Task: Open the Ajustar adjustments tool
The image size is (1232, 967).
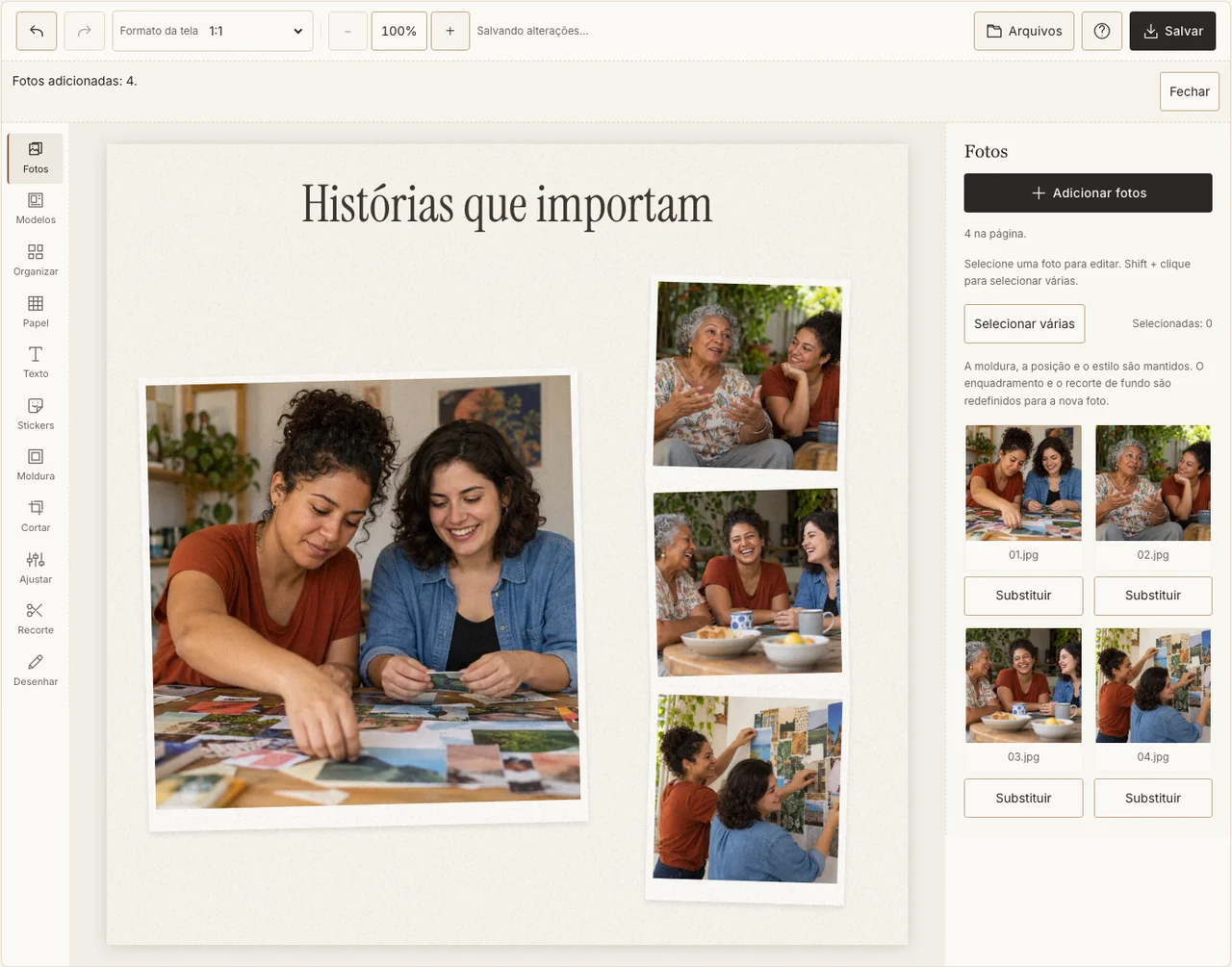Action: coord(36,568)
